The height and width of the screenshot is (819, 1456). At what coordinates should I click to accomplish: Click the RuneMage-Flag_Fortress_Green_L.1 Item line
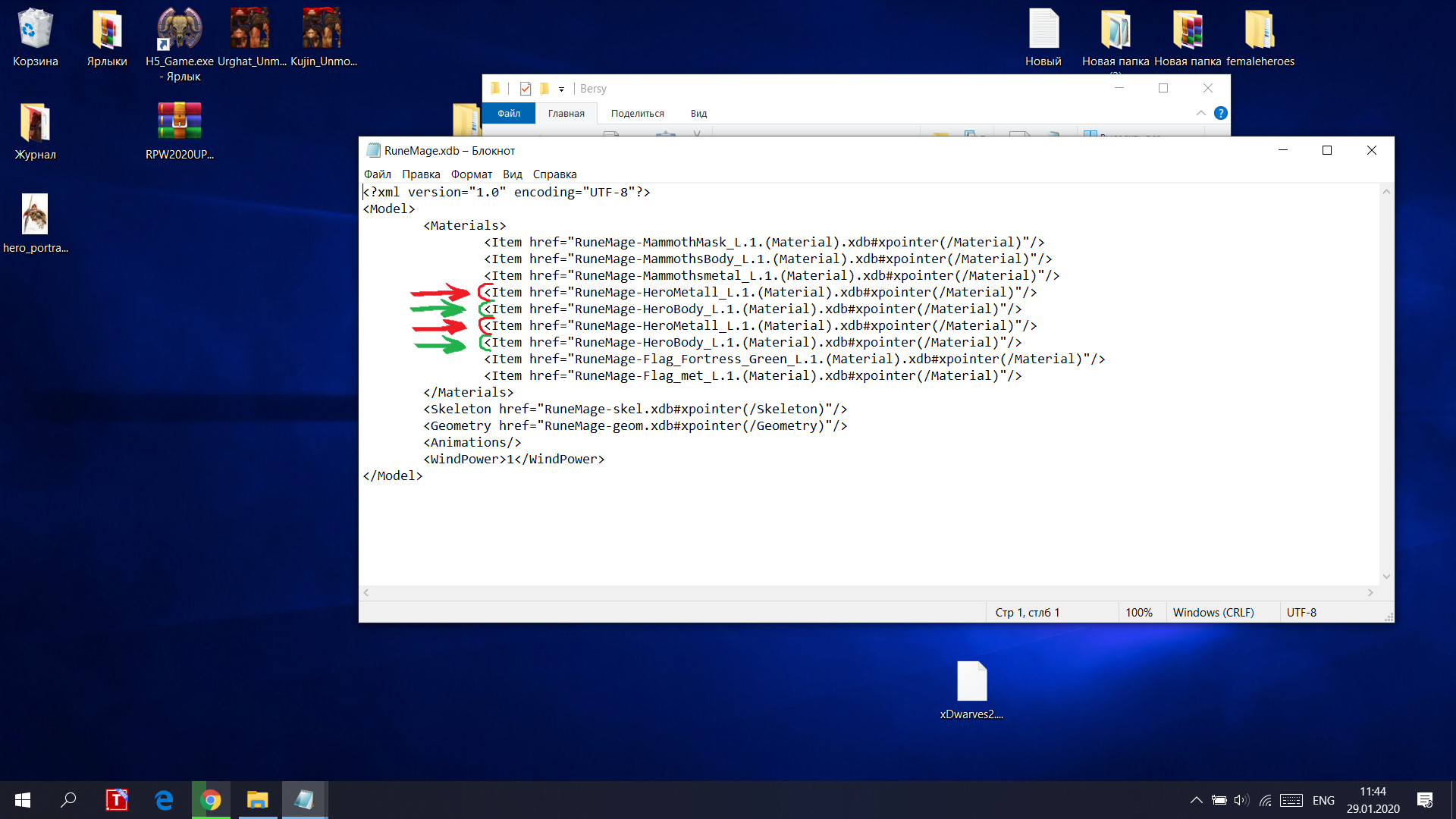click(x=795, y=359)
